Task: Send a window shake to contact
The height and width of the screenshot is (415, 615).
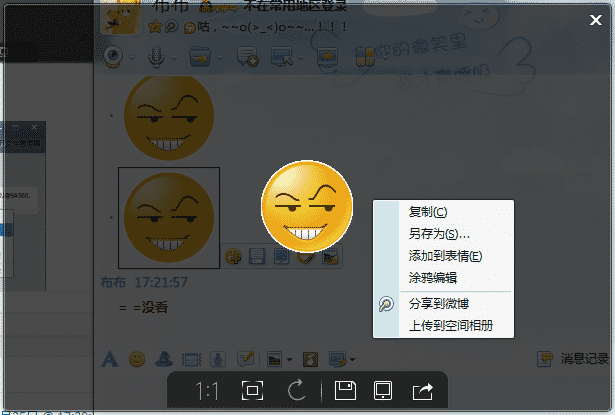Action: pyautogui.click(x=191, y=359)
